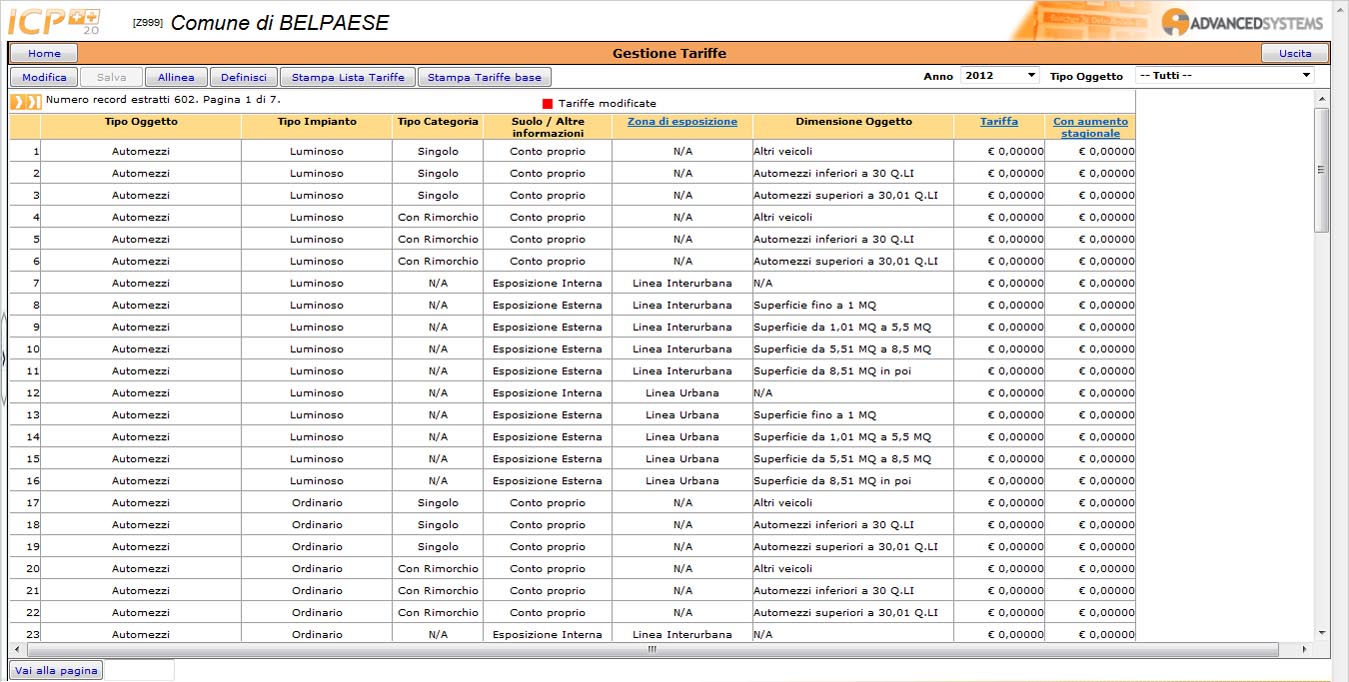Click 'Altri veicoli' in row 20
This screenshot has width=1349, height=682.
coord(783,569)
